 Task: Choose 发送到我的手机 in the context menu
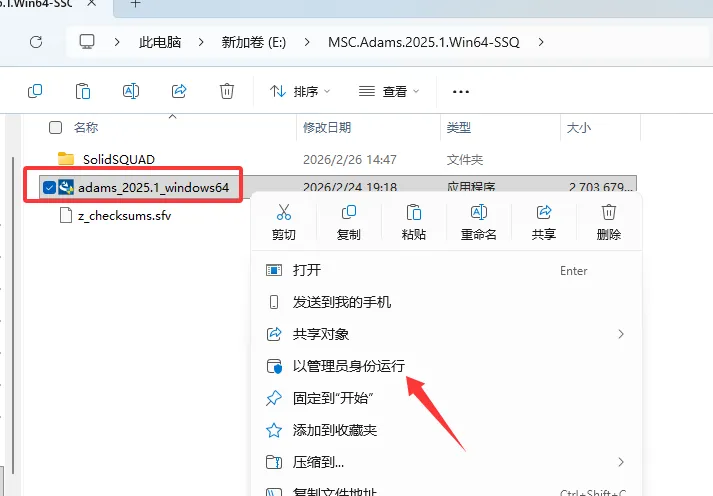coord(447,302)
